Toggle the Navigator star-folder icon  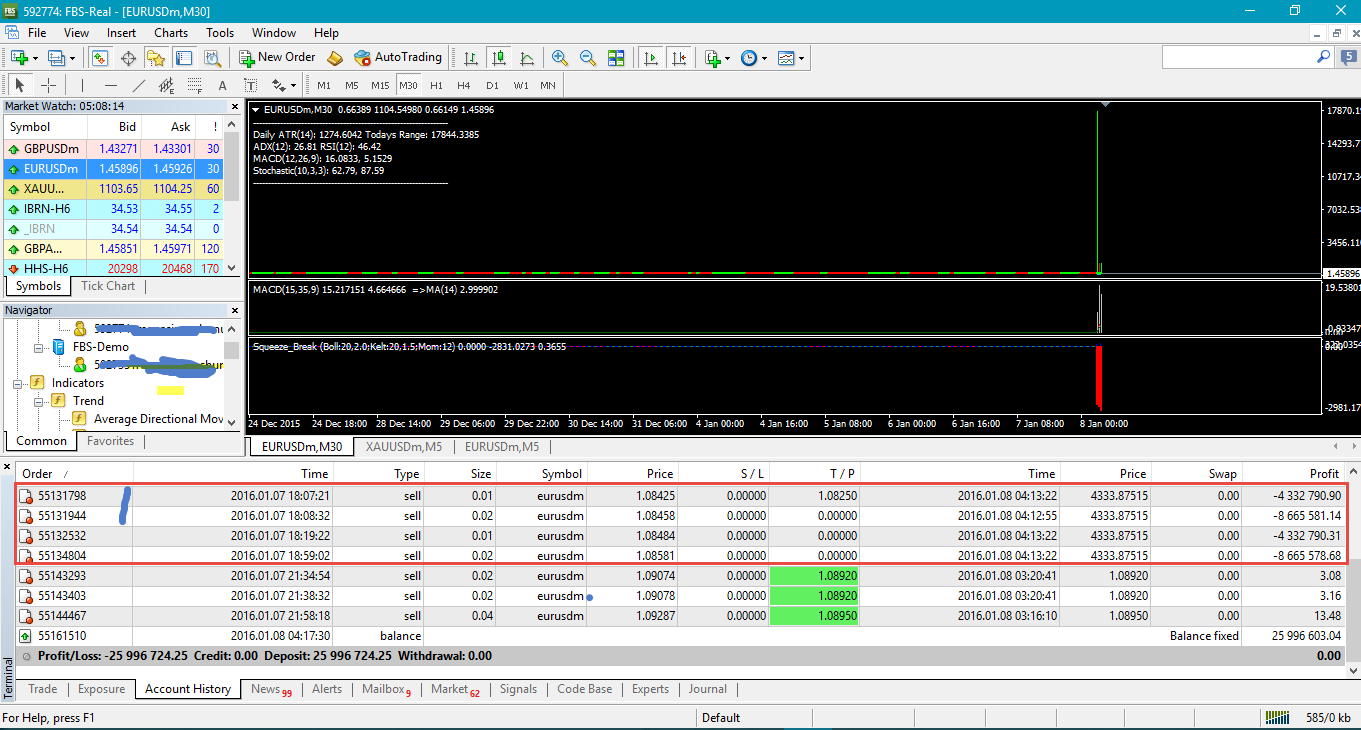(157, 58)
